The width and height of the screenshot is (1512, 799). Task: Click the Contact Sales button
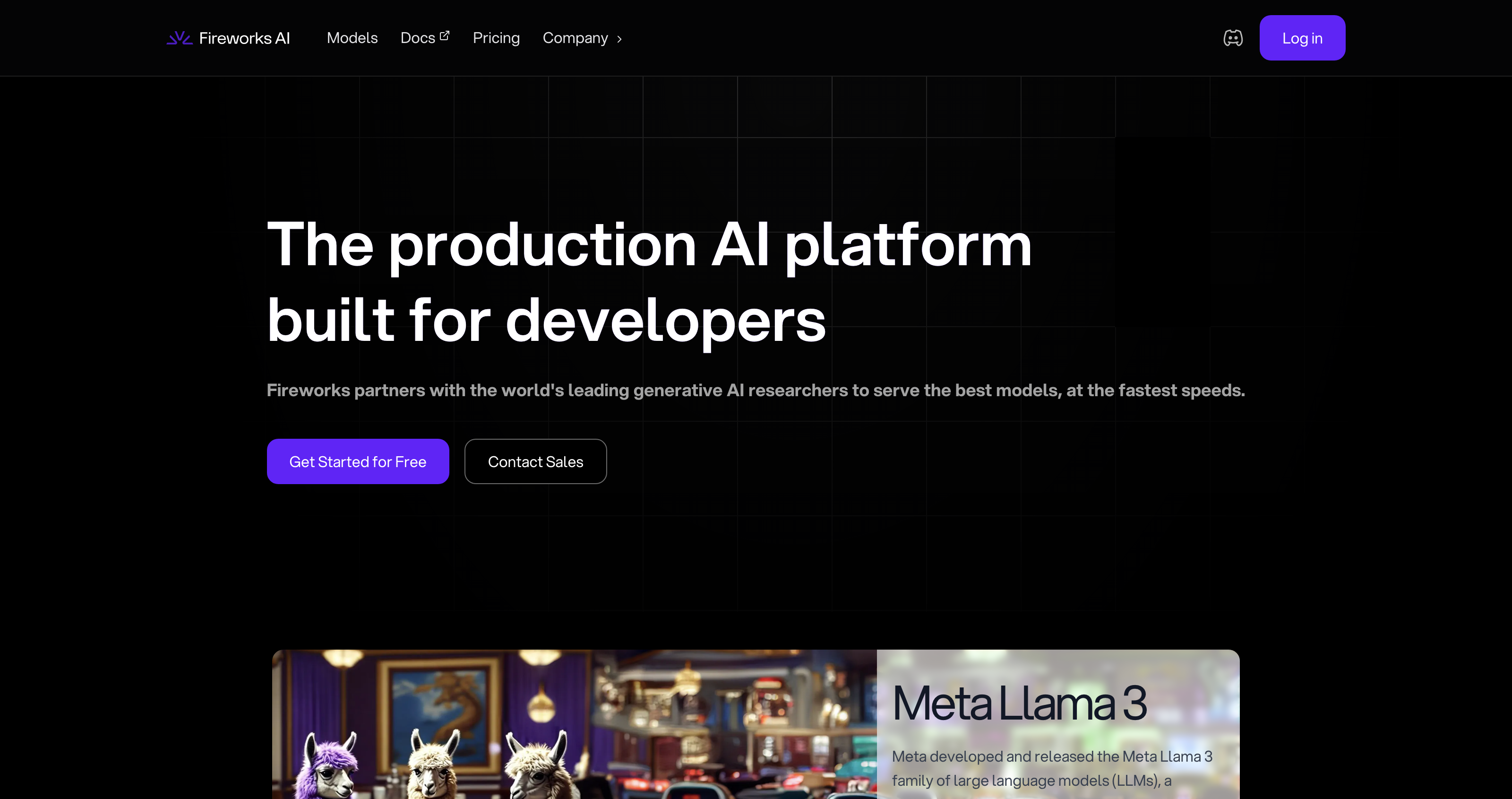point(535,461)
